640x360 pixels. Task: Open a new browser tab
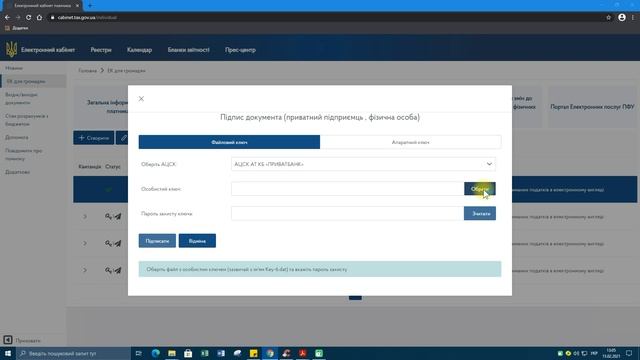(90, 6)
